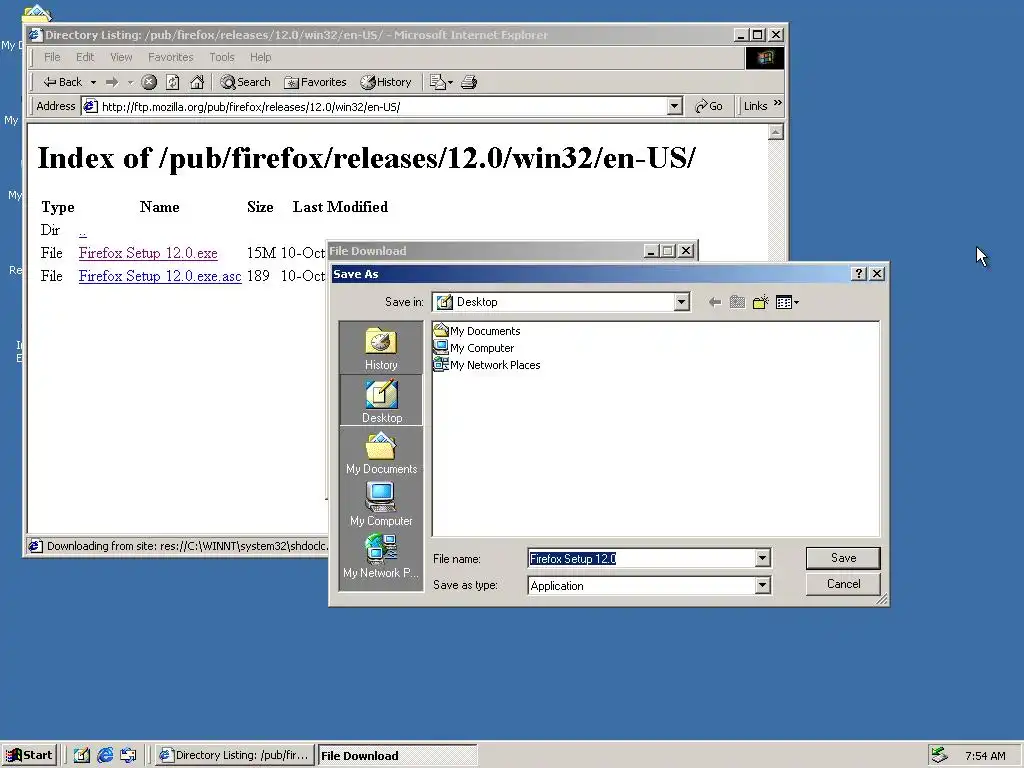1024x768 pixels.
Task: Click the Firefox Setup 12.0.exe link
Action: [148, 253]
